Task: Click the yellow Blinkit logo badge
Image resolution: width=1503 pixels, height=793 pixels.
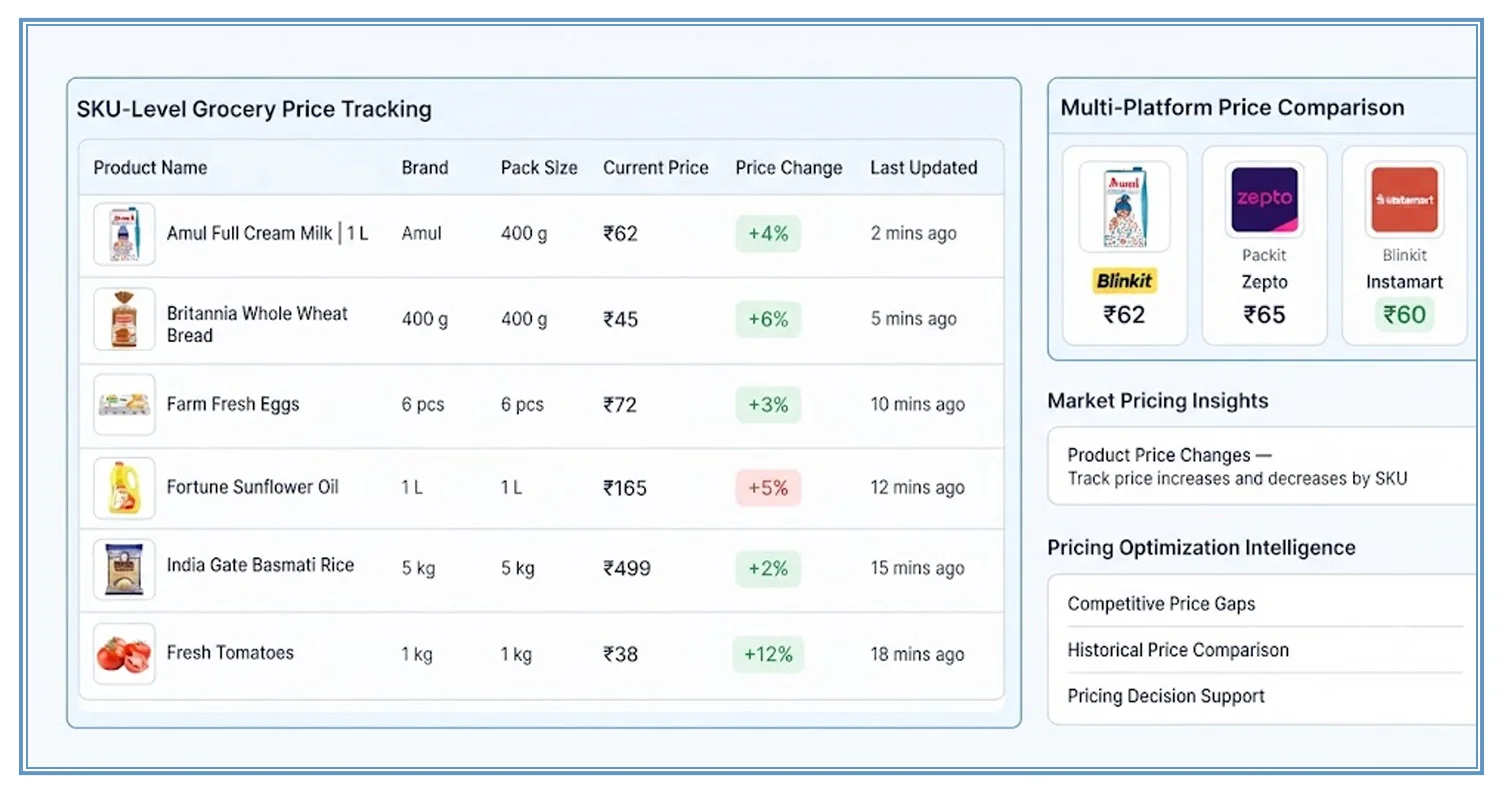Action: point(1125,281)
